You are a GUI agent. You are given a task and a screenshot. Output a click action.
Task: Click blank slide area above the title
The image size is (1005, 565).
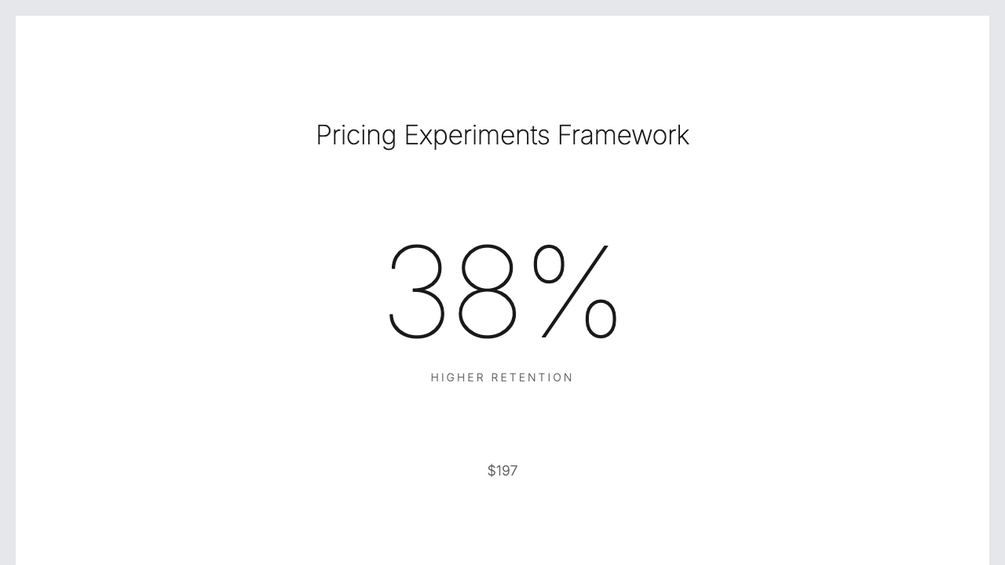point(502,65)
